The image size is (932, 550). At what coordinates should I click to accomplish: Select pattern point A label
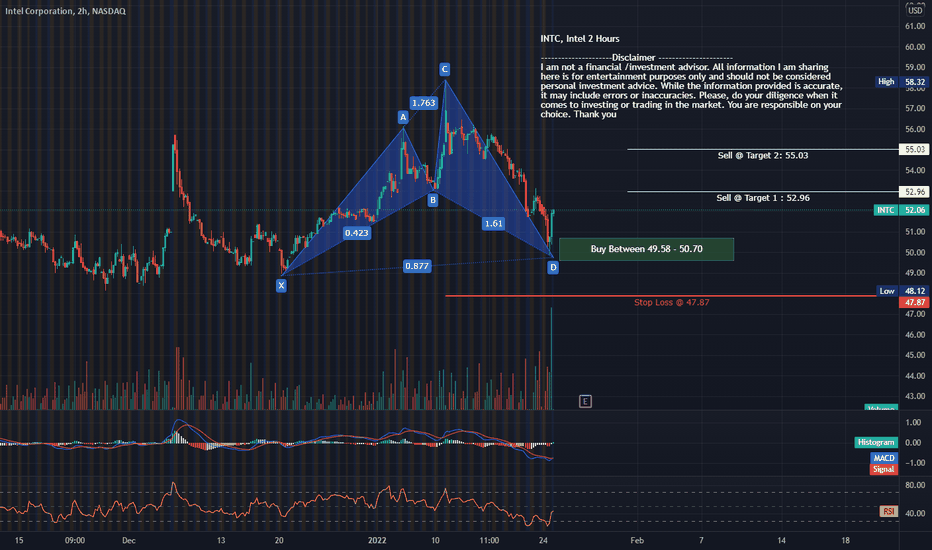403,117
